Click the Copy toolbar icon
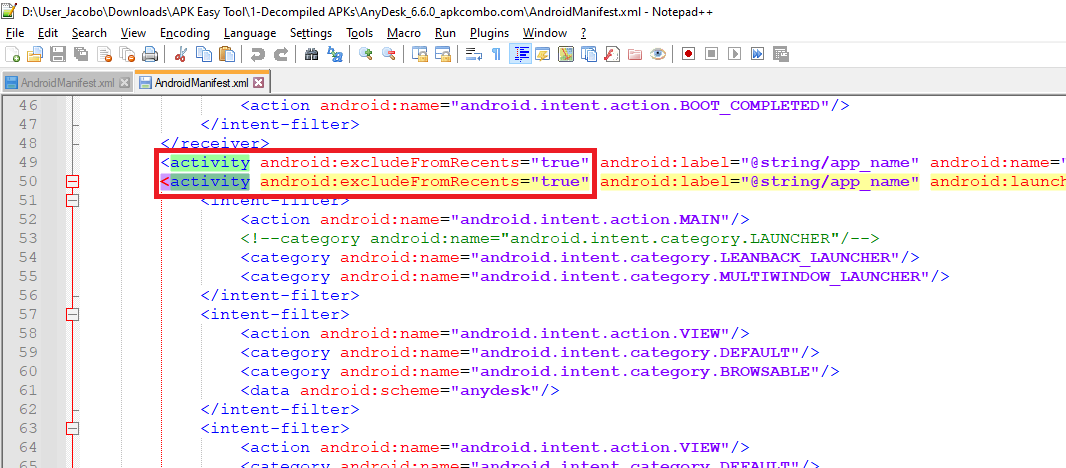Image resolution: width=1066 pixels, height=468 pixels. point(203,54)
